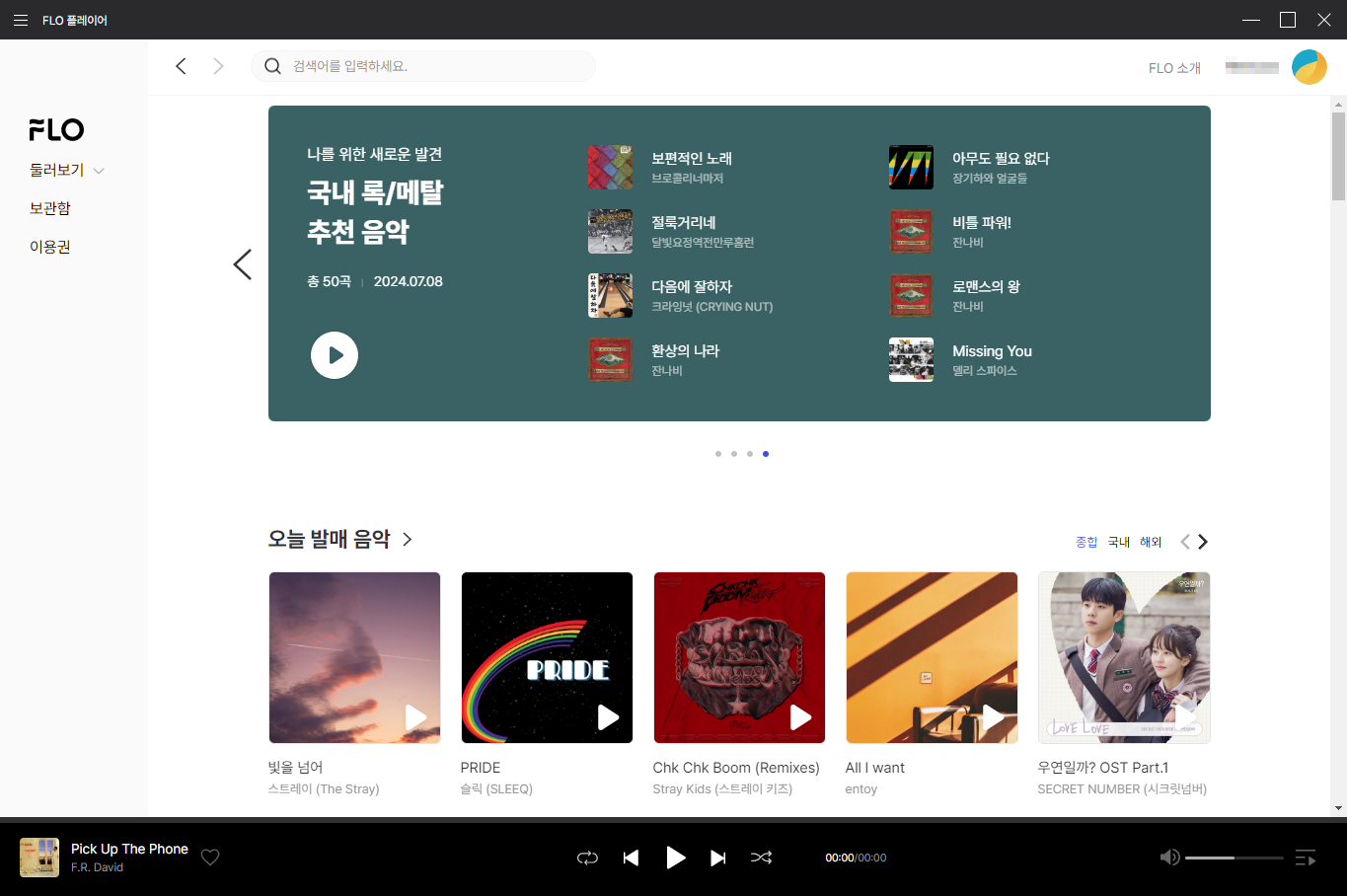The height and width of the screenshot is (896, 1347).
Task: Open 이용권 in the sidebar
Action: tap(50, 247)
